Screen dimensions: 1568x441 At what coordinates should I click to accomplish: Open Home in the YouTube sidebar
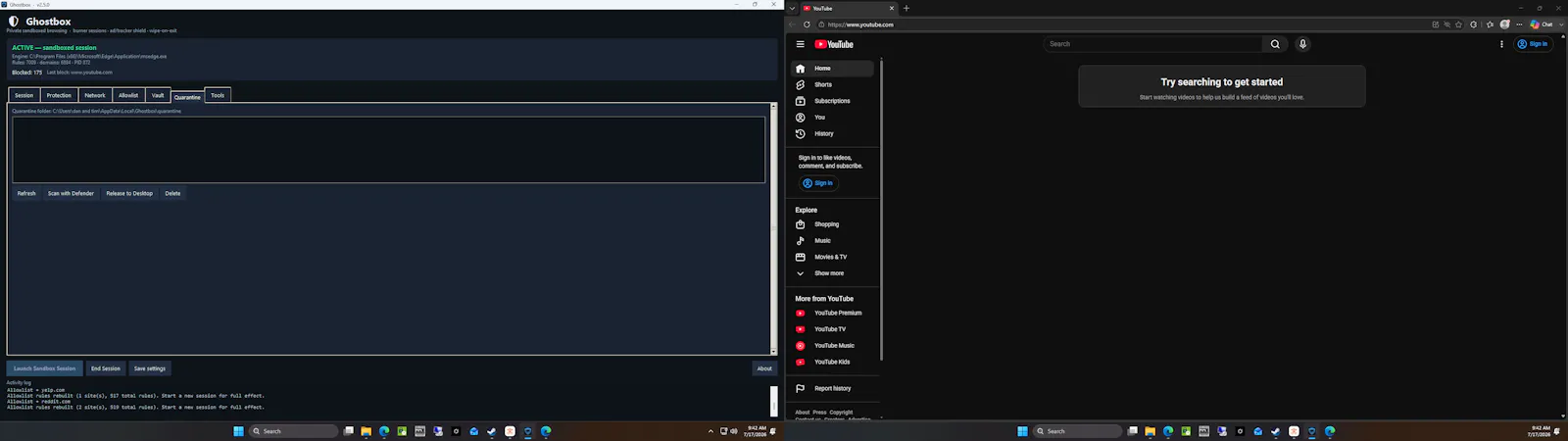pos(832,69)
